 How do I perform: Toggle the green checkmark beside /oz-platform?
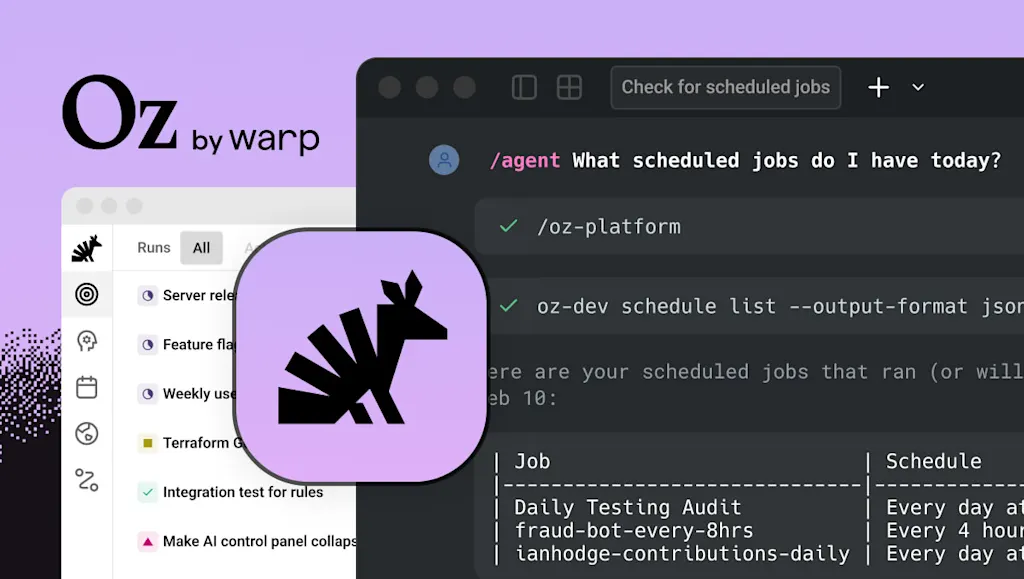[x=508, y=226]
